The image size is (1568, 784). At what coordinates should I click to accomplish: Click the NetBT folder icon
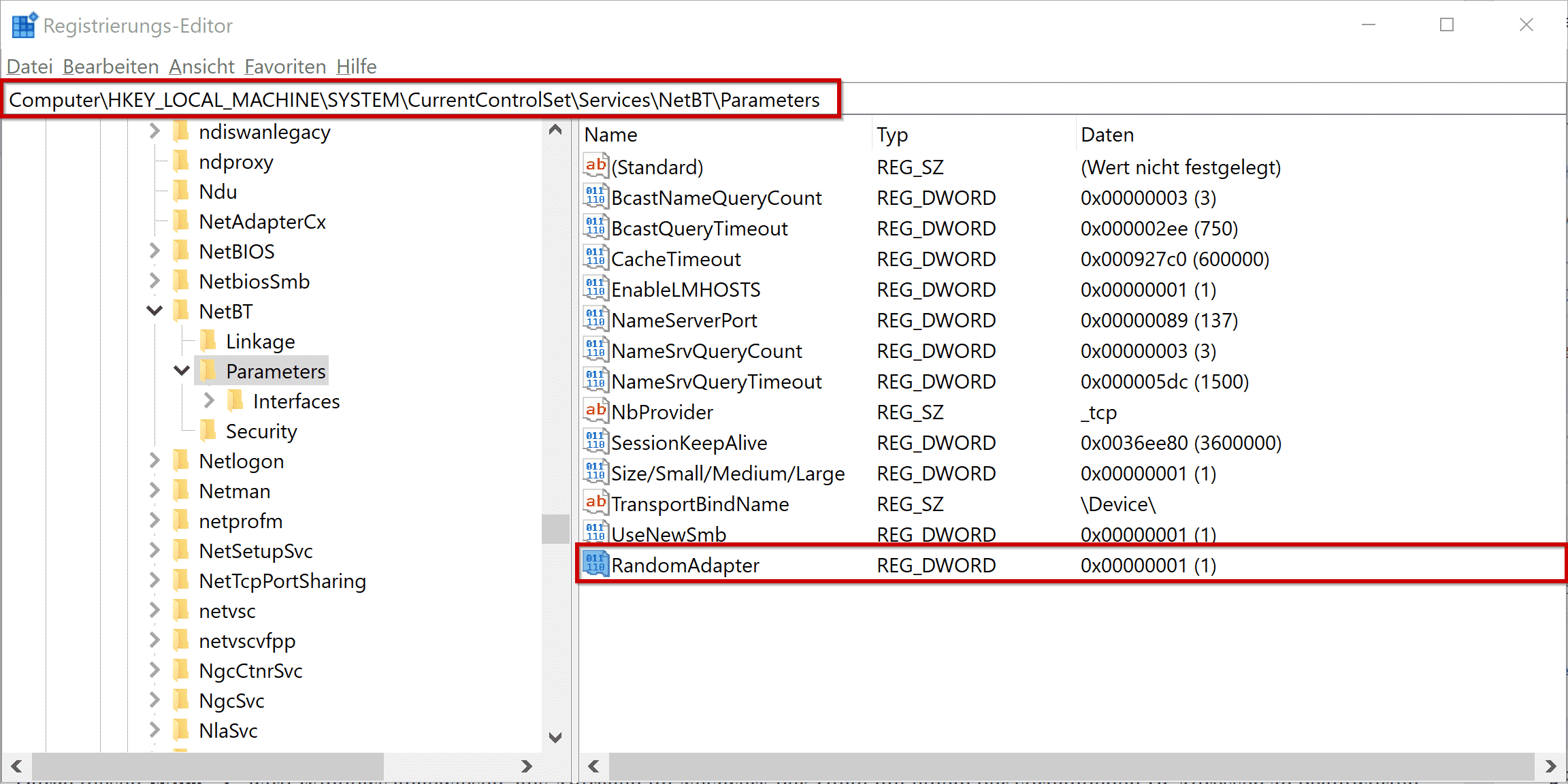click(180, 311)
